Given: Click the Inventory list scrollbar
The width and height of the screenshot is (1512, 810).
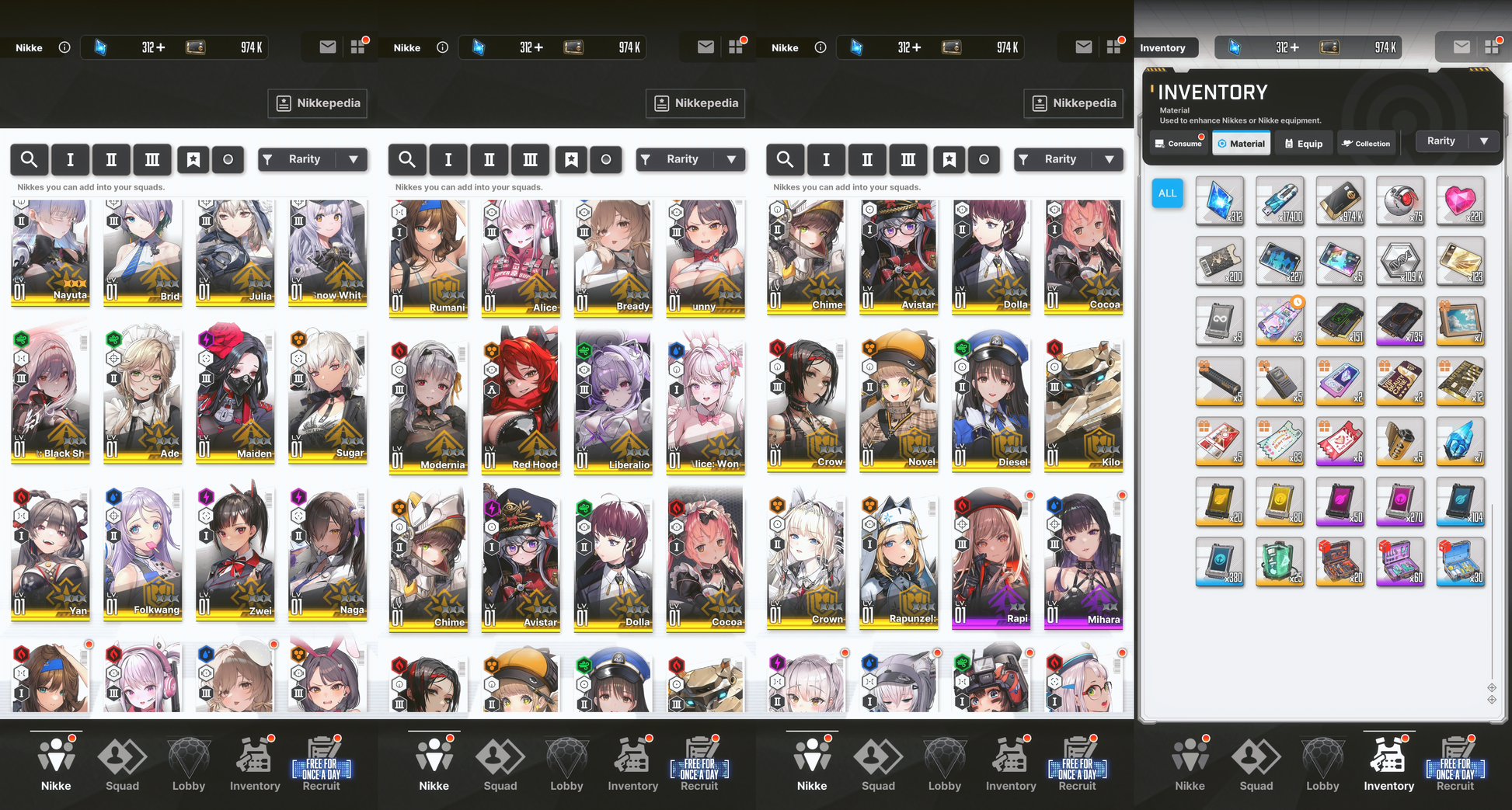Looking at the screenshot, I should tap(1492, 590).
